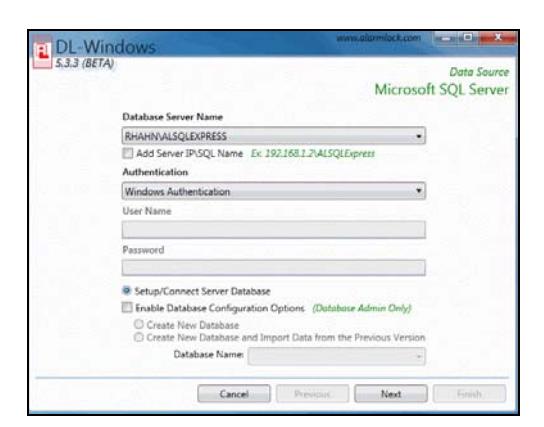The height and width of the screenshot is (427, 544).
Task: Click the Password input field
Action: coord(274,268)
